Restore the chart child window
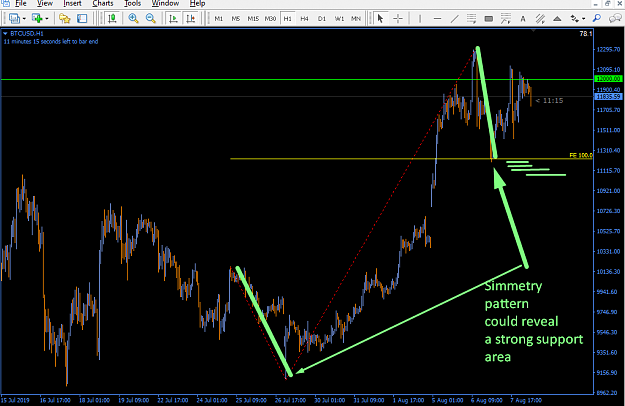This screenshot has width=625, height=406. [607, 4]
